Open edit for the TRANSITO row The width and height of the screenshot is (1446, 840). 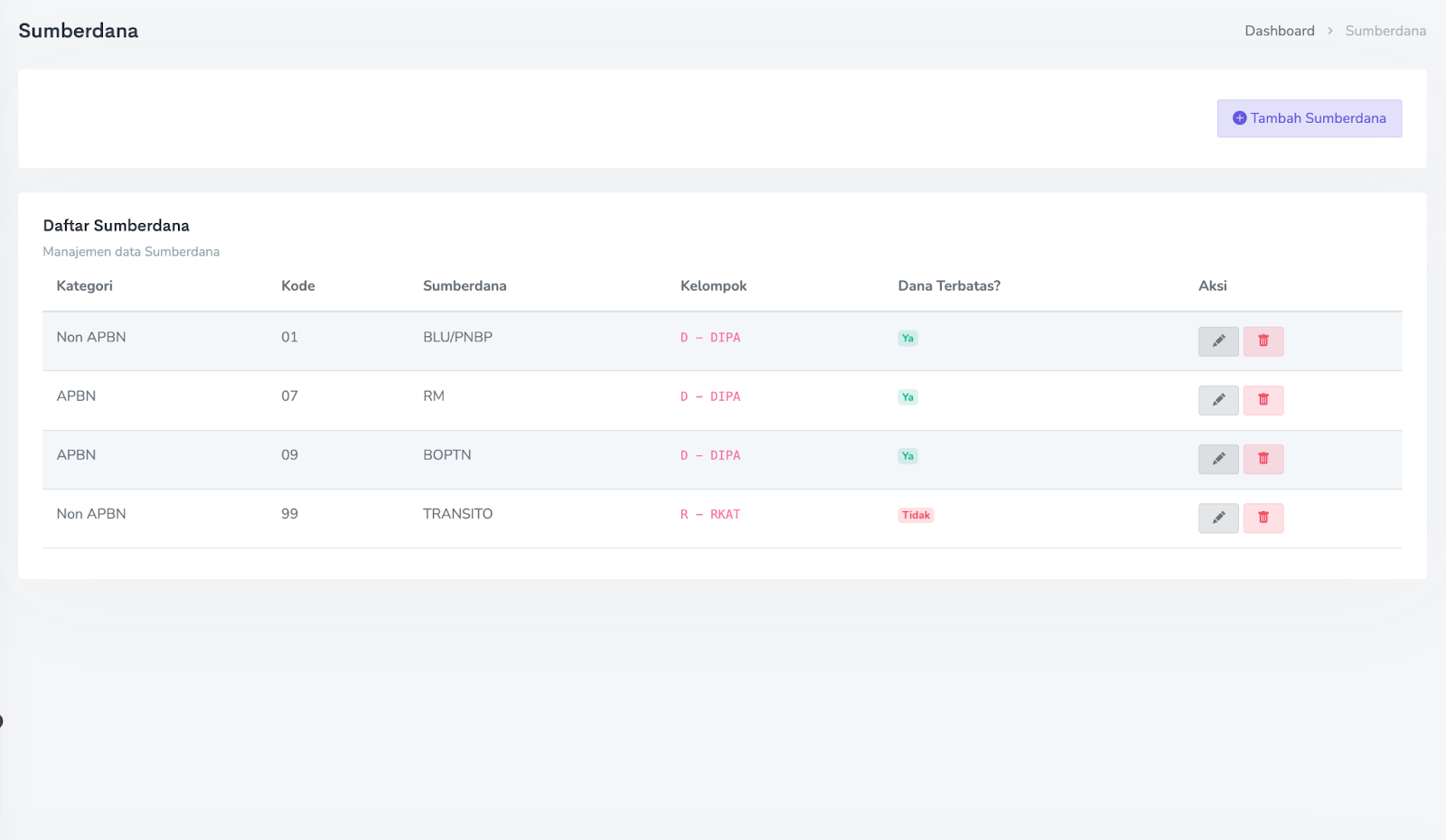(1218, 518)
